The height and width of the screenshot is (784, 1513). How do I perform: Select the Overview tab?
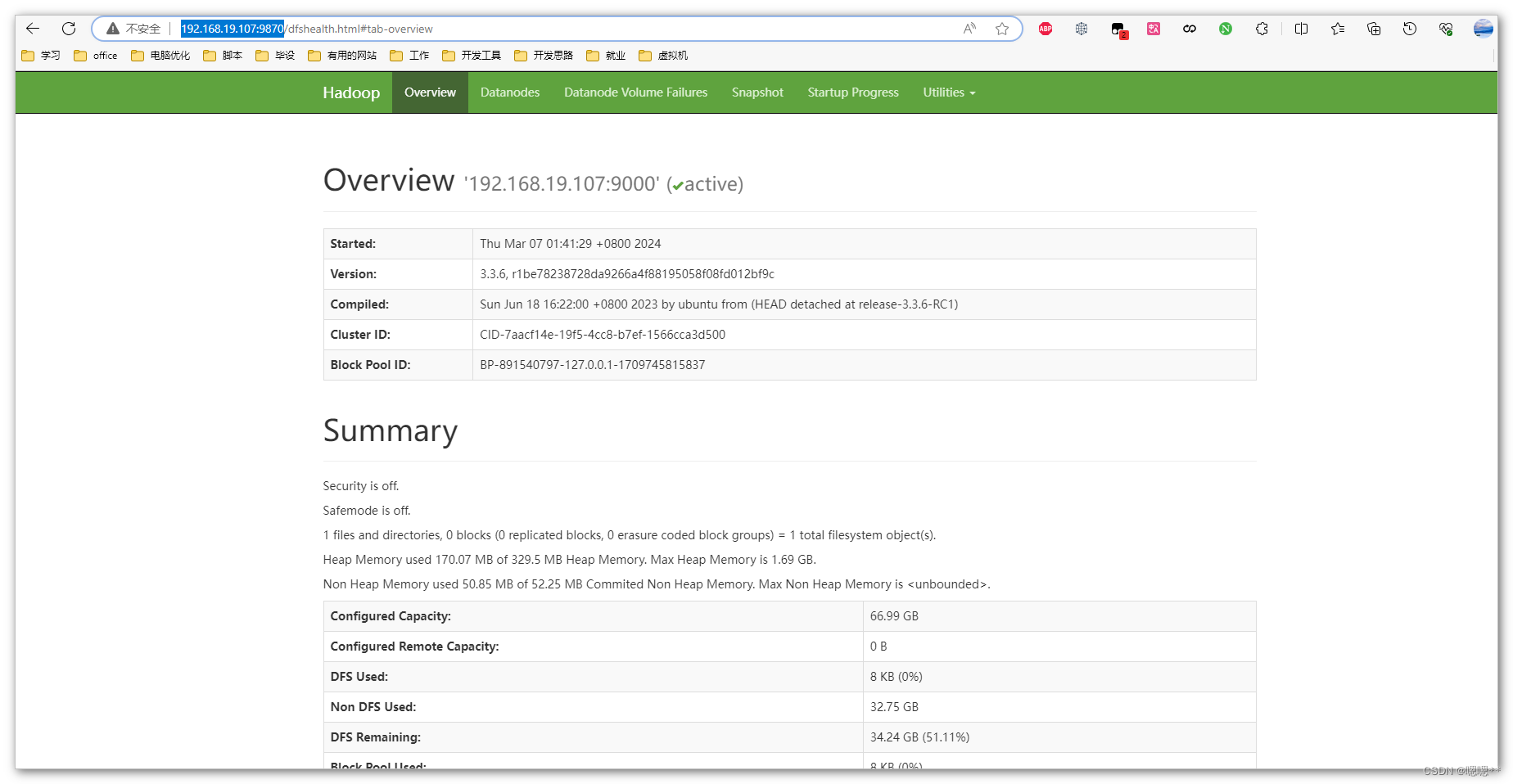[x=430, y=92]
